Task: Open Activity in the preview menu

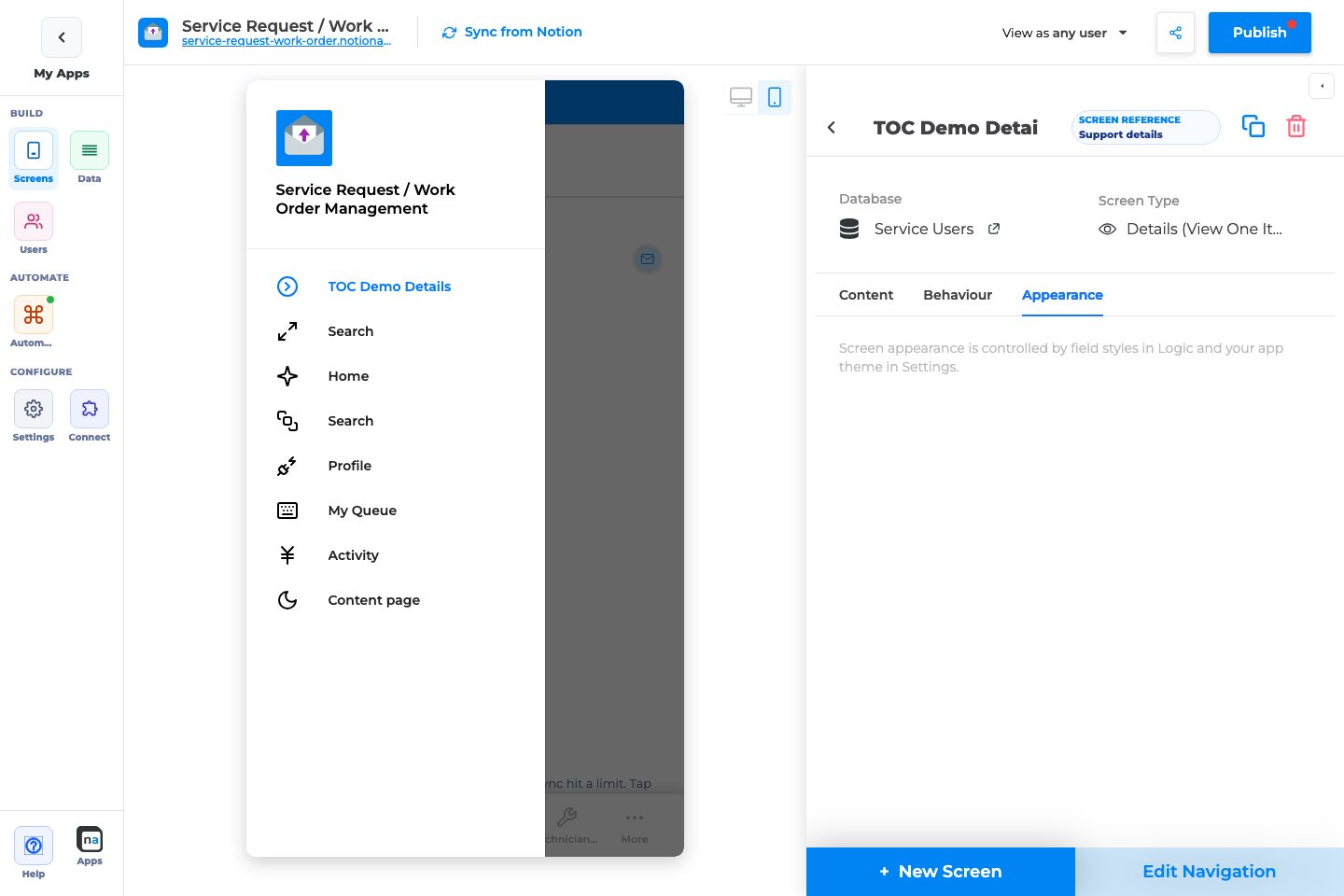Action: coord(395,555)
